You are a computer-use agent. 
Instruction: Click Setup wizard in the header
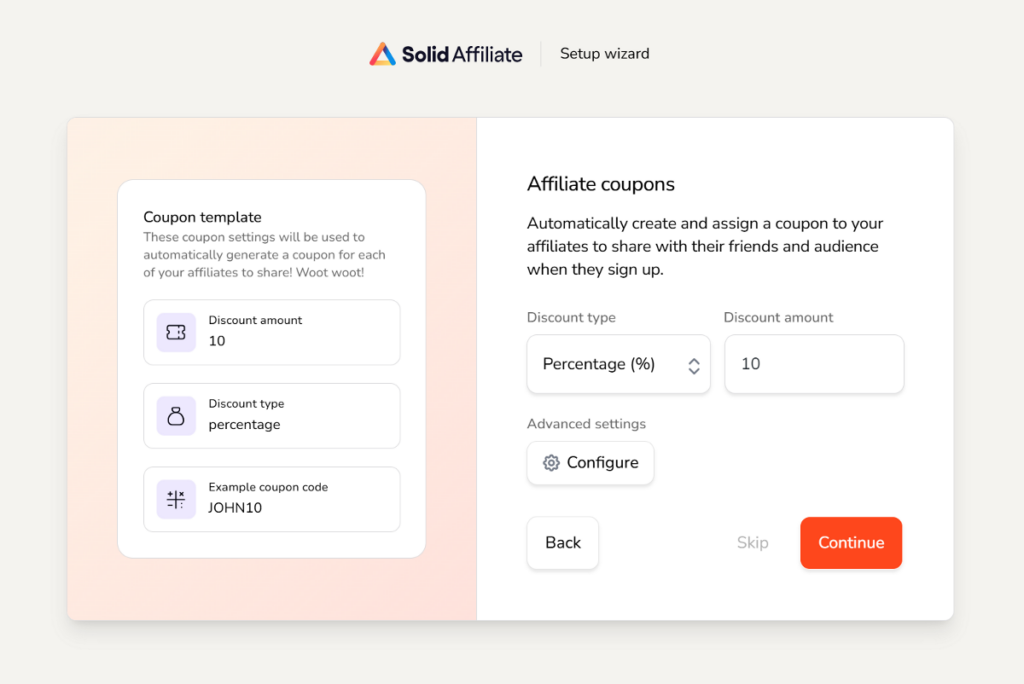pos(604,53)
